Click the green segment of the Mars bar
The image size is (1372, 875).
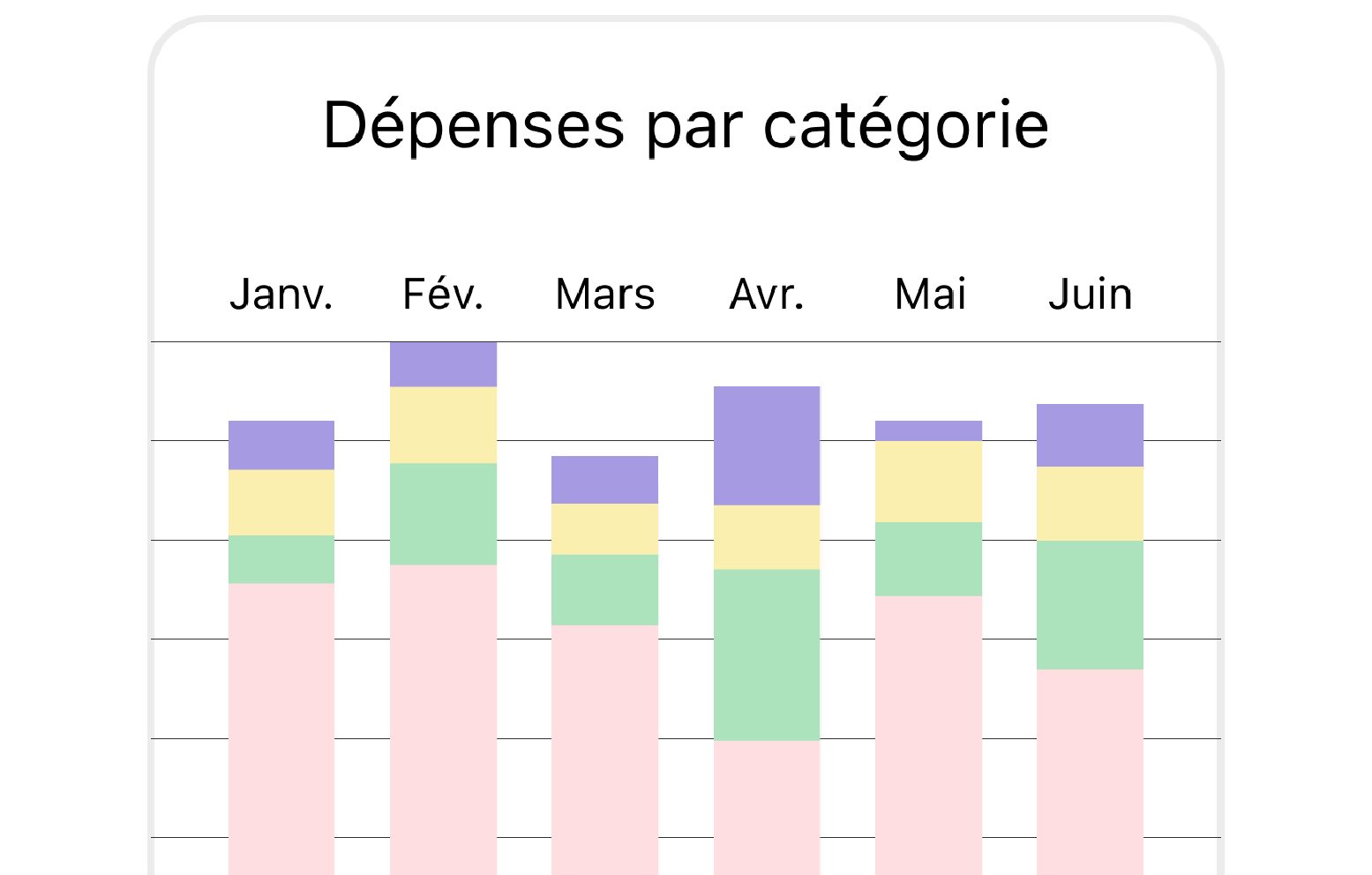coord(604,589)
